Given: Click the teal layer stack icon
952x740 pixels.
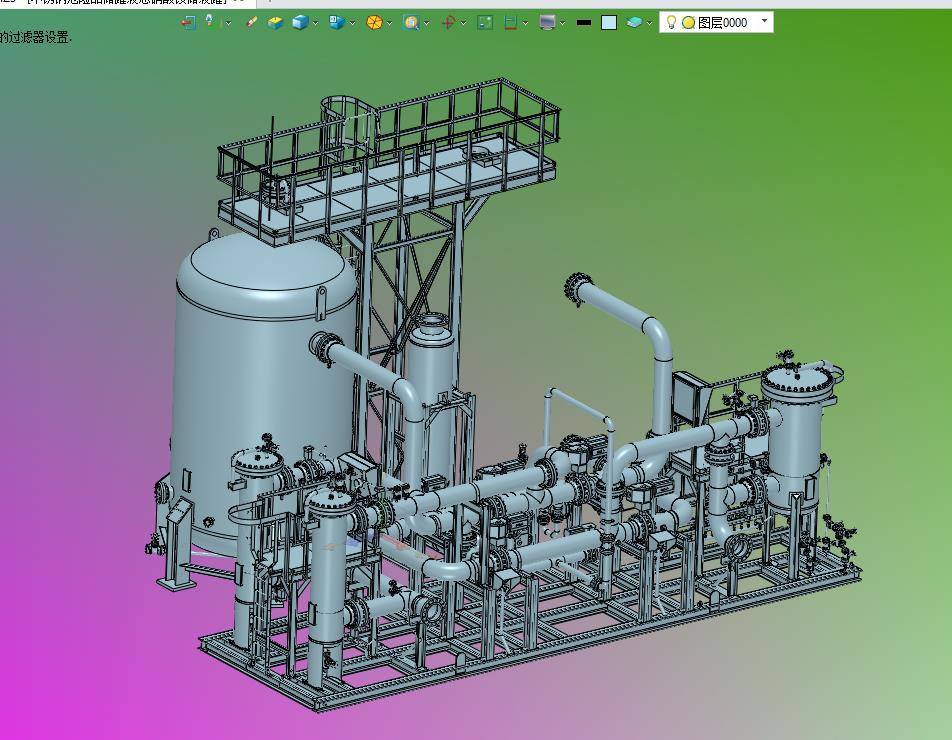Looking at the screenshot, I should (x=634, y=23).
